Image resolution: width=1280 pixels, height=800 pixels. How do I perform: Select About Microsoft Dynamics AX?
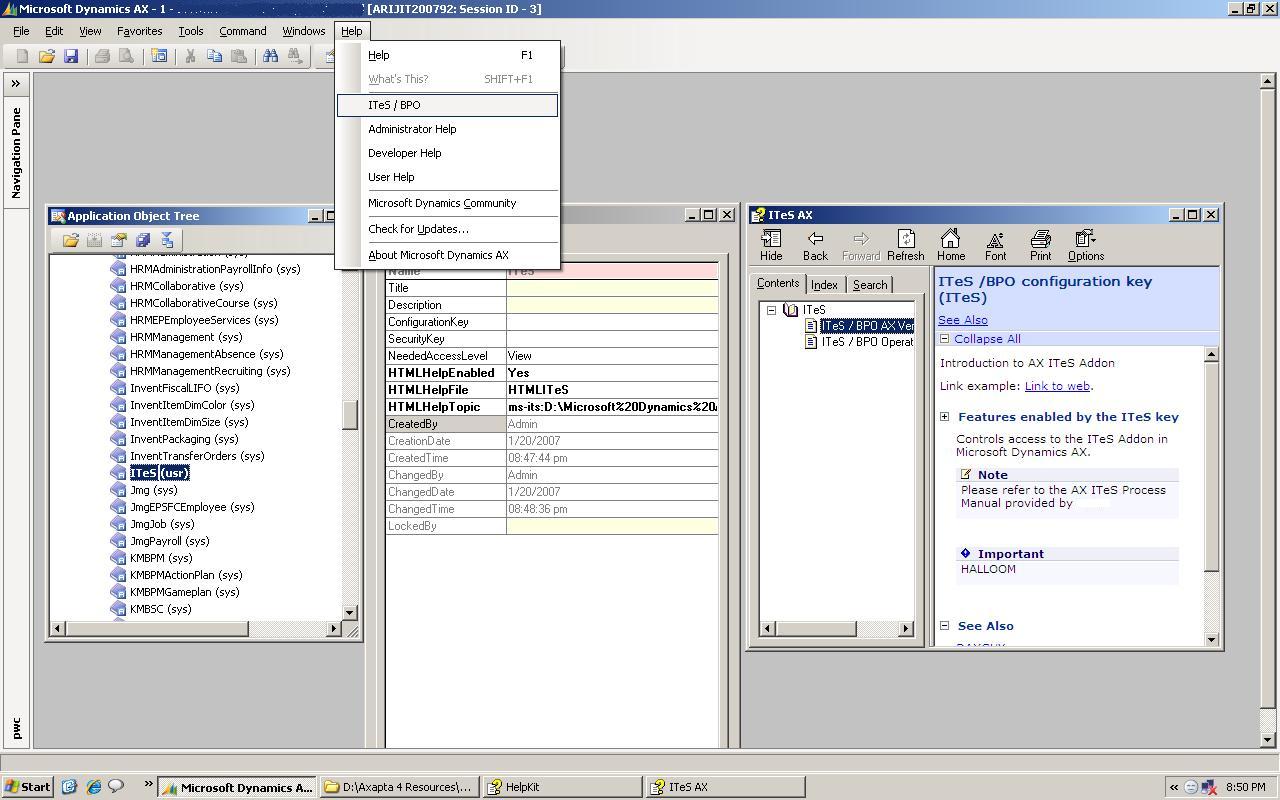coord(447,255)
